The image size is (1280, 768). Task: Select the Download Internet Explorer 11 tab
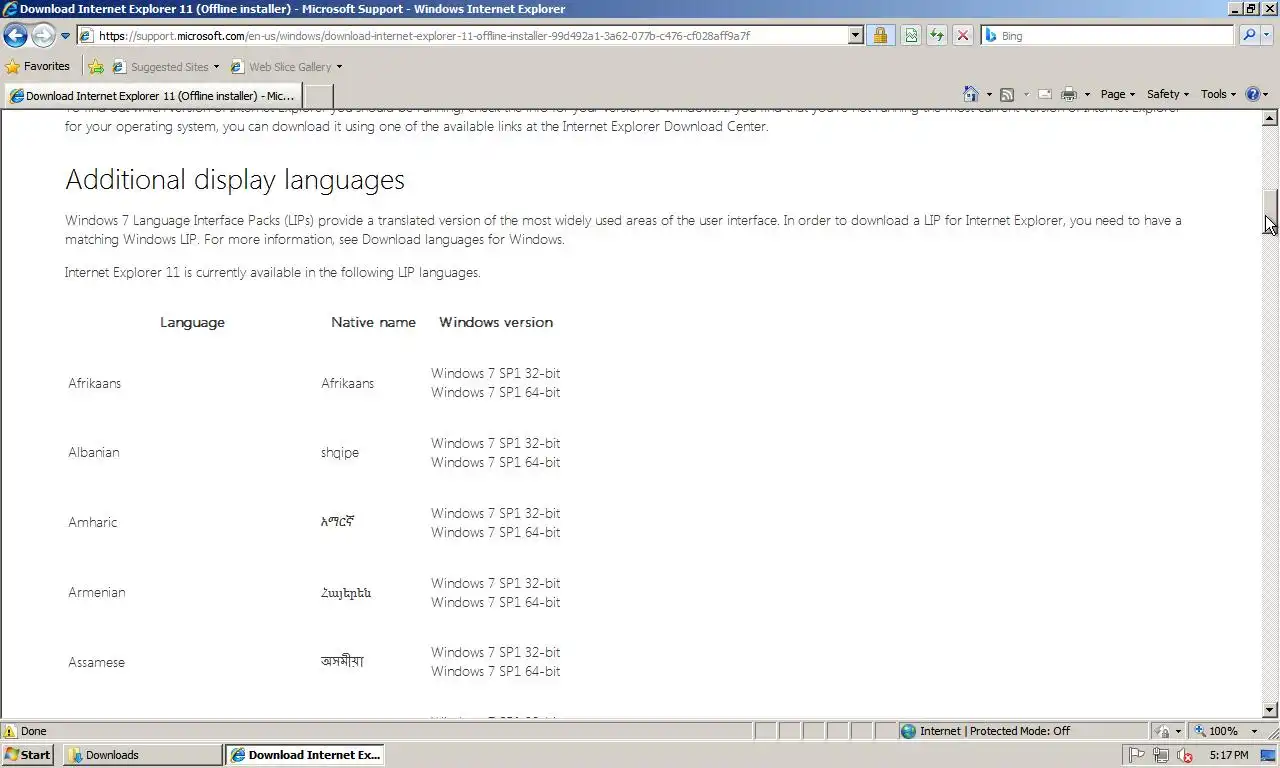click(x=152, y=96)
